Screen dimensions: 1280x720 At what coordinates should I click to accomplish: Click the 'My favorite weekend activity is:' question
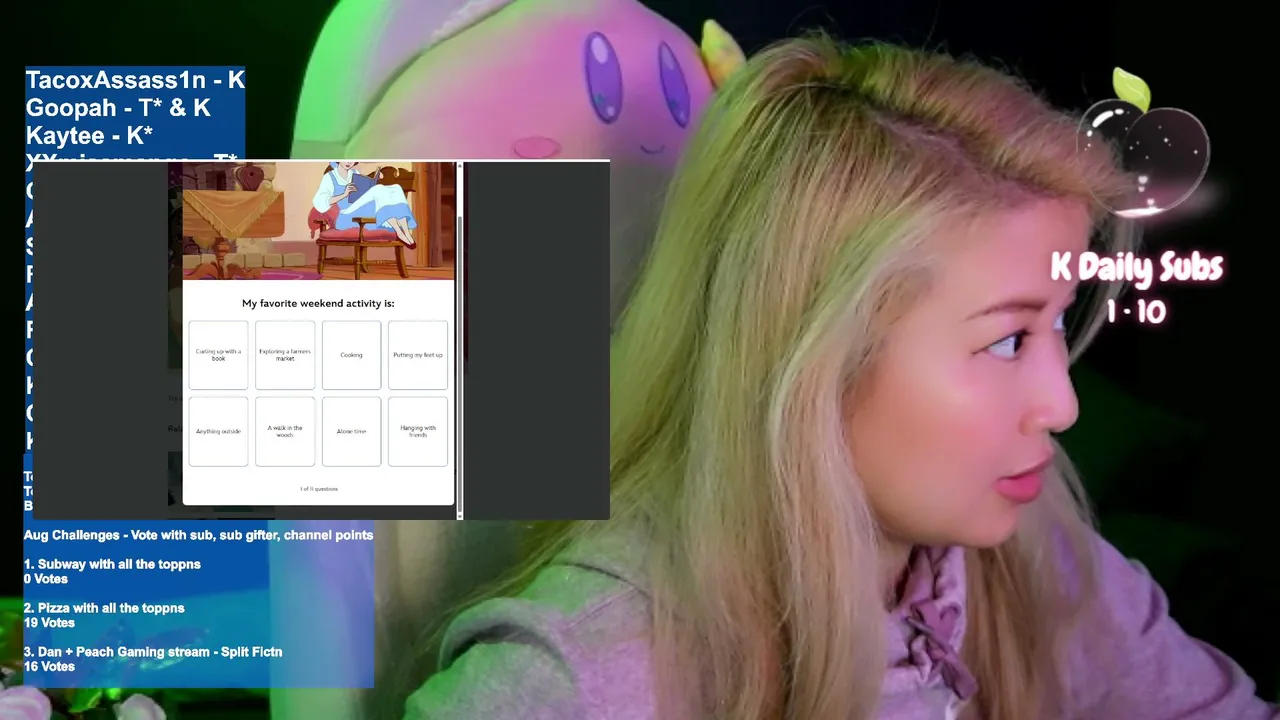pos(318,303)
